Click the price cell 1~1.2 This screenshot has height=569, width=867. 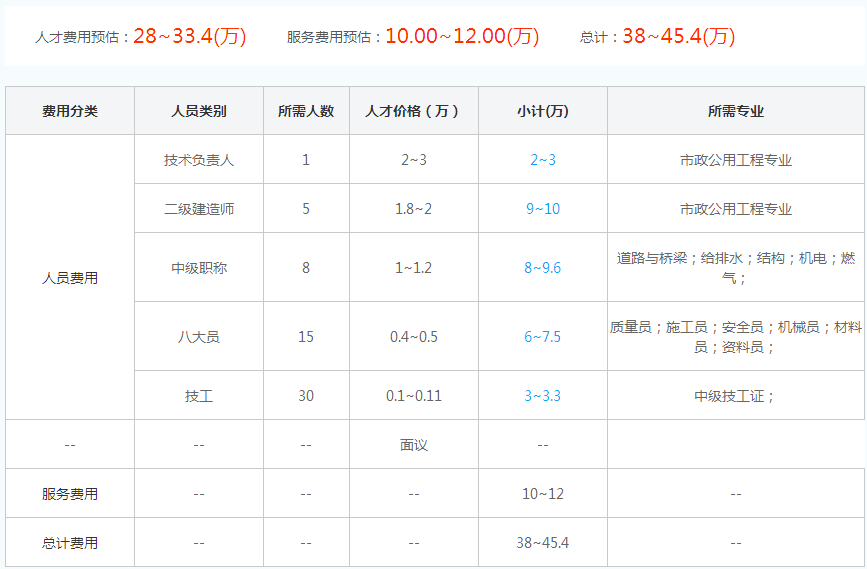tap(414, 268)
